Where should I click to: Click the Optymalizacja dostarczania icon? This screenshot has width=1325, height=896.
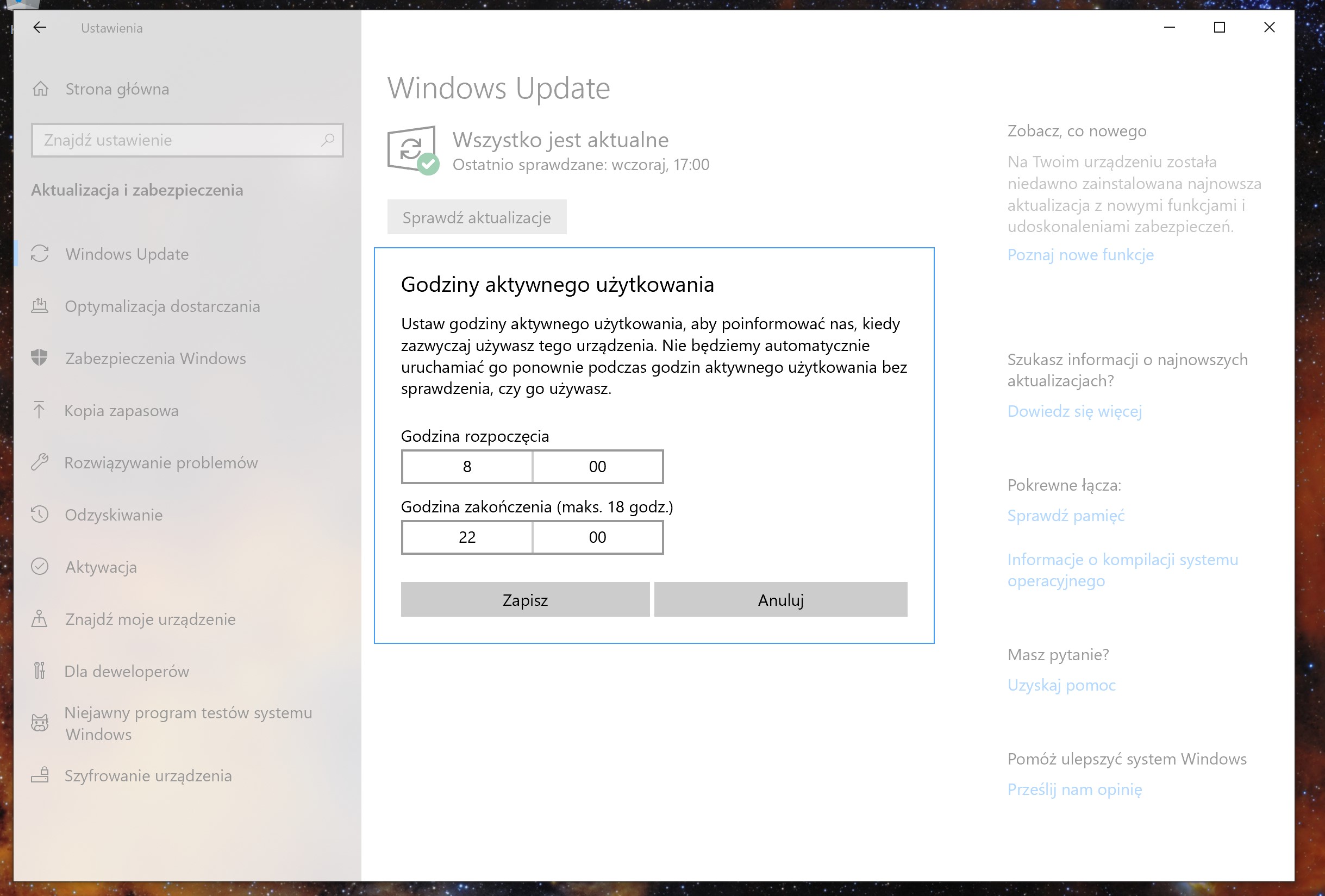tap(40, 306)
